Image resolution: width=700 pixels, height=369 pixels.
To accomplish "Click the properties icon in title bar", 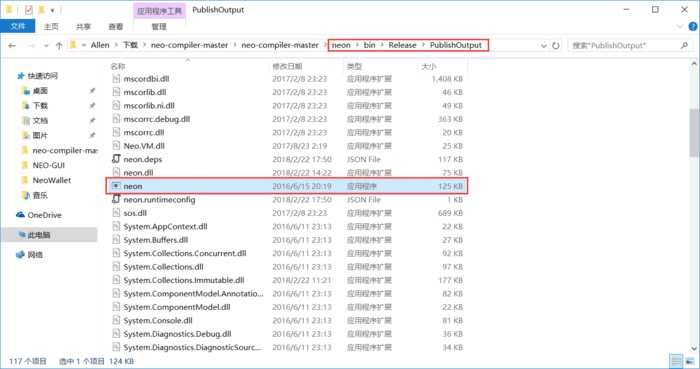I will pyautogui.click(x=29, y=9).
